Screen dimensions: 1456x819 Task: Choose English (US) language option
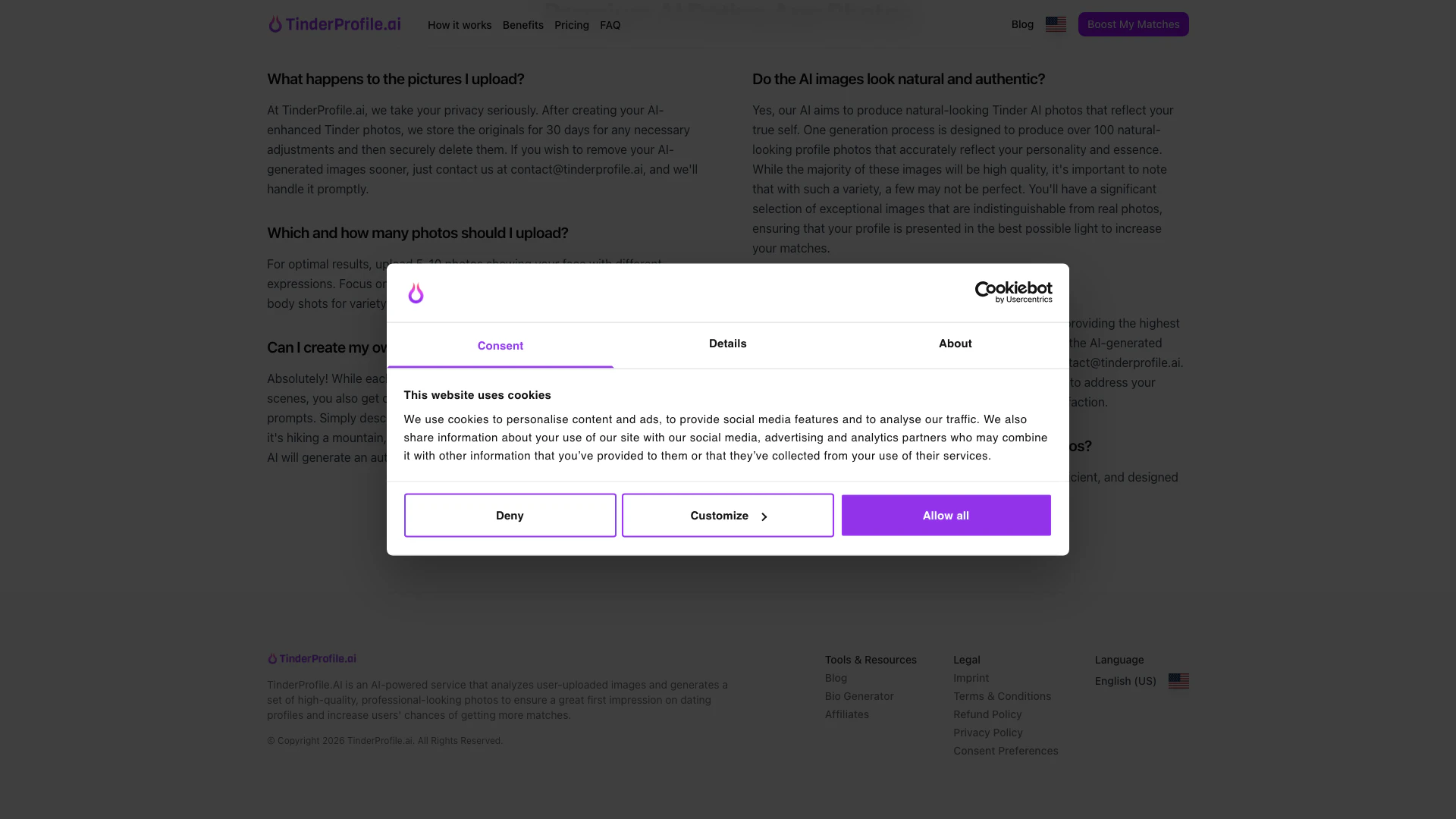click(1125, 681)
